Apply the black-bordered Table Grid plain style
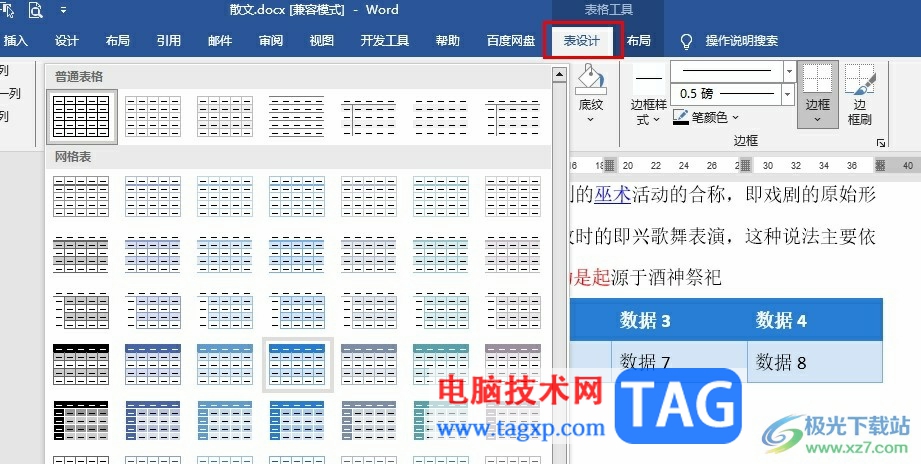Viewport: 921px width, 464px height. (81, 116)
